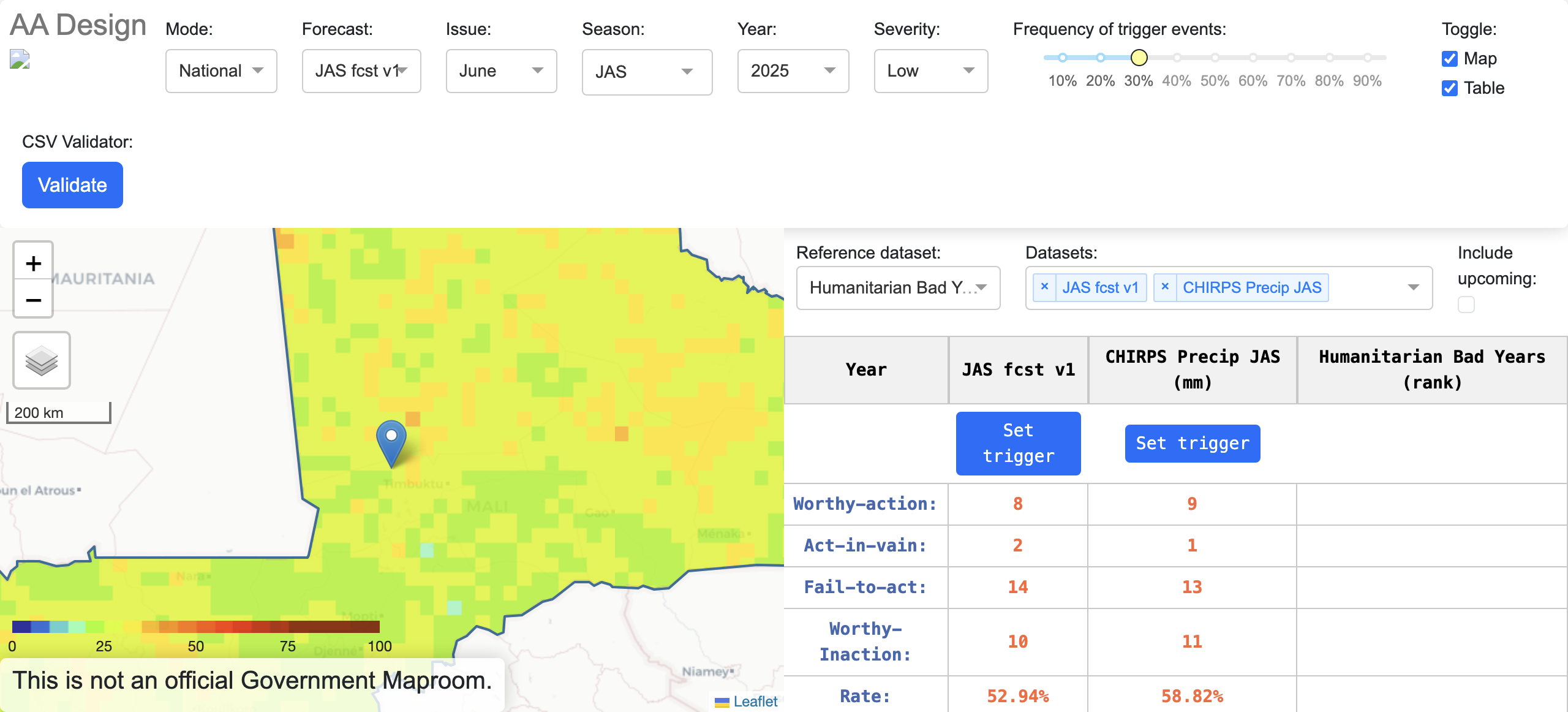Click the Validate button
This screenshot has height=712, width=1568.
click(x=72, y=184)
